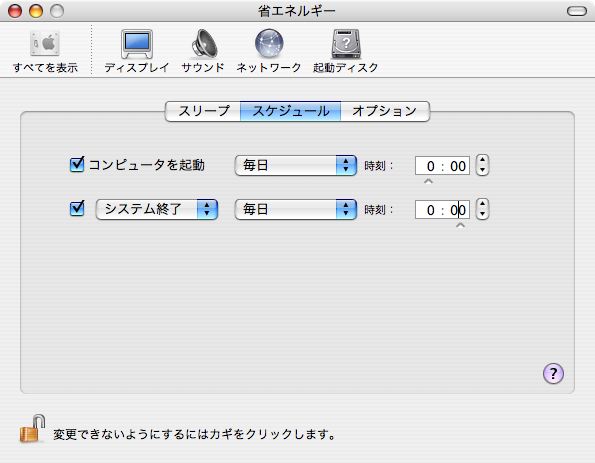Click the startup time field showing 0:00

tap(442, 166)
